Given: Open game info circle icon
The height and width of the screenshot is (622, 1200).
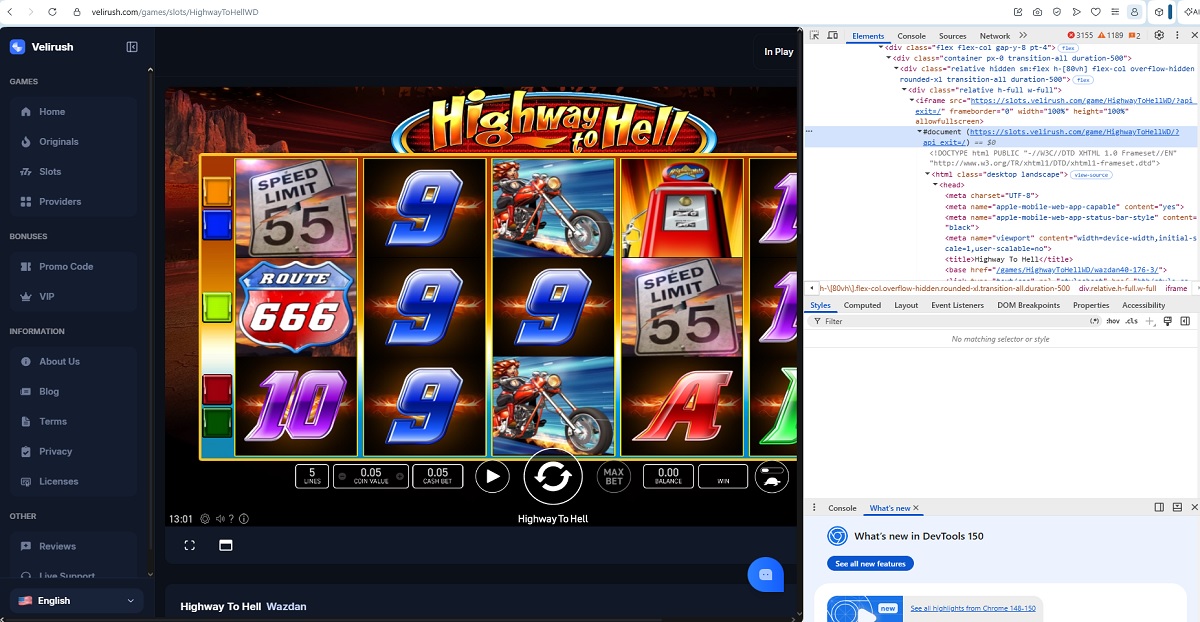Looking at the screenshot, I should point(244,519).
